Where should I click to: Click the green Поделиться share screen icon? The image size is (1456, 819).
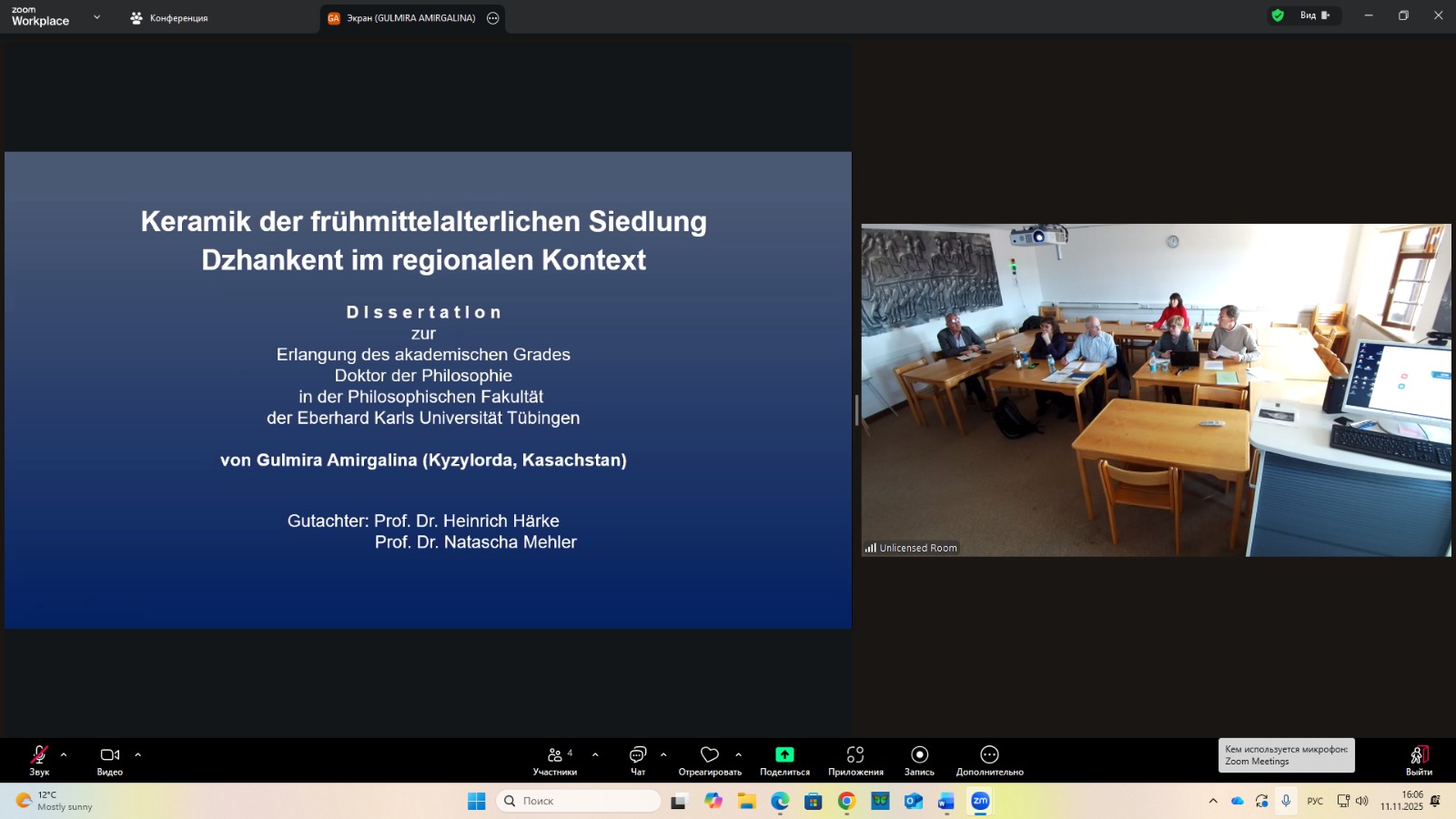point(784,754)
